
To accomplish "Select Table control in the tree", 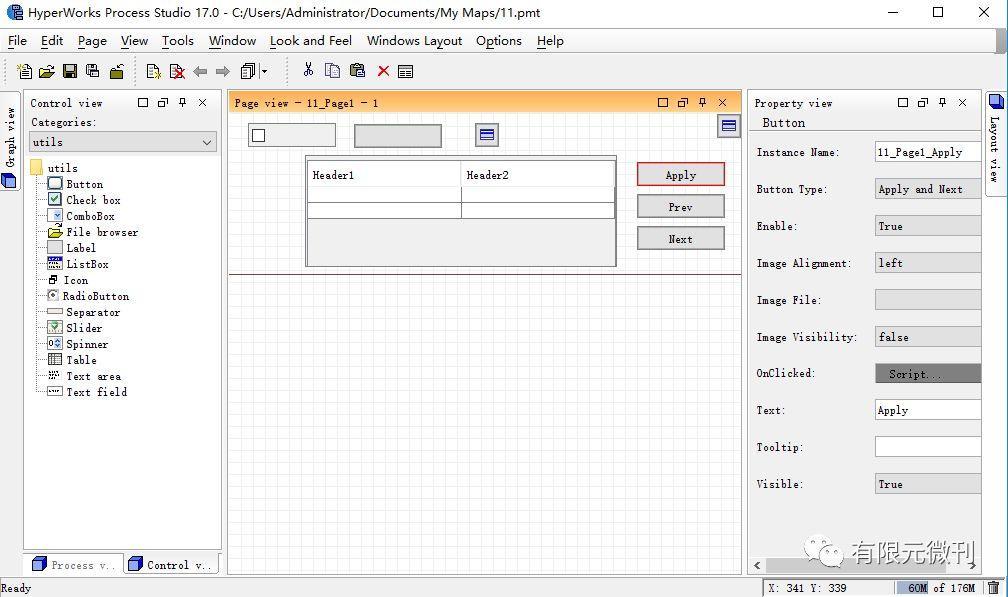I will tap(81, 360).
